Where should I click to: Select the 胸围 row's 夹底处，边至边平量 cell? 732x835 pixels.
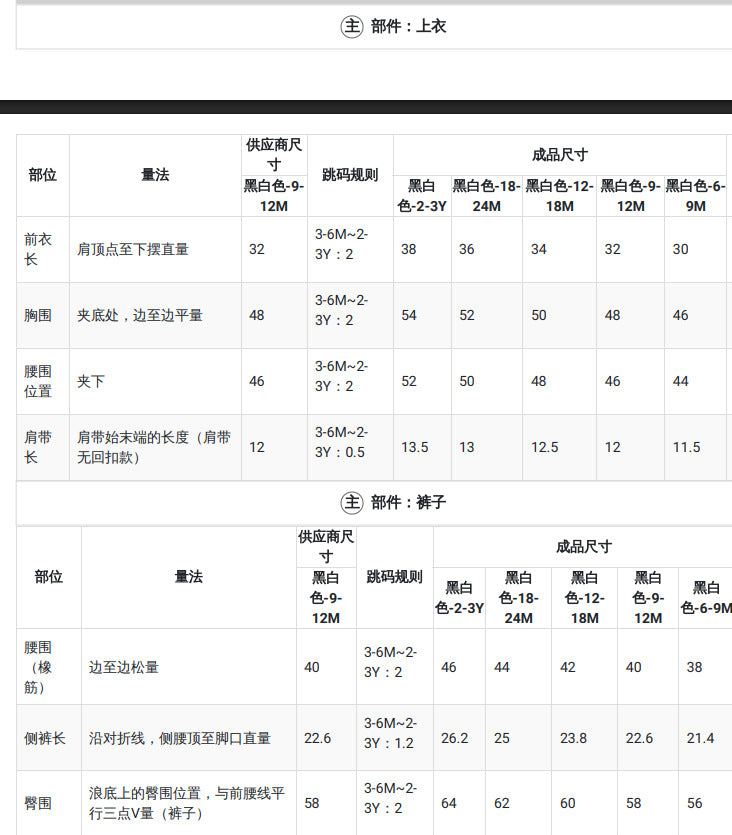(x=139, y=315)
